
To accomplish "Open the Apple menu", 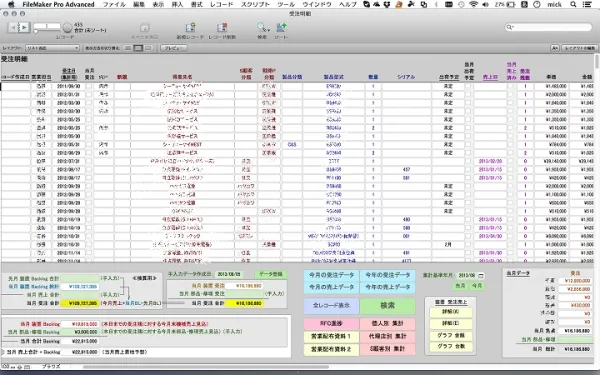I will 11,4.
